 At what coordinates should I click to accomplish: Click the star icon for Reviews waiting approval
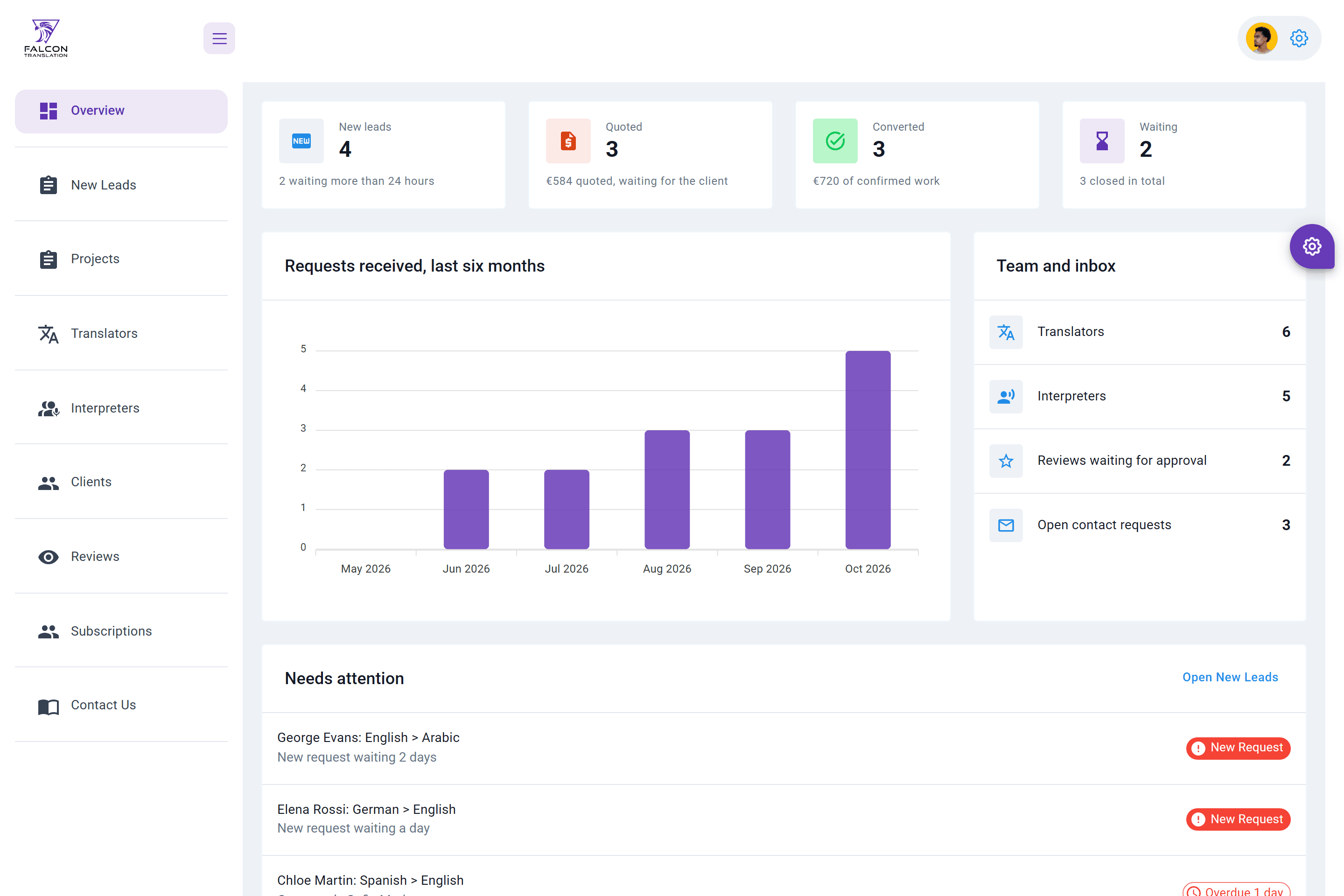1006,461
